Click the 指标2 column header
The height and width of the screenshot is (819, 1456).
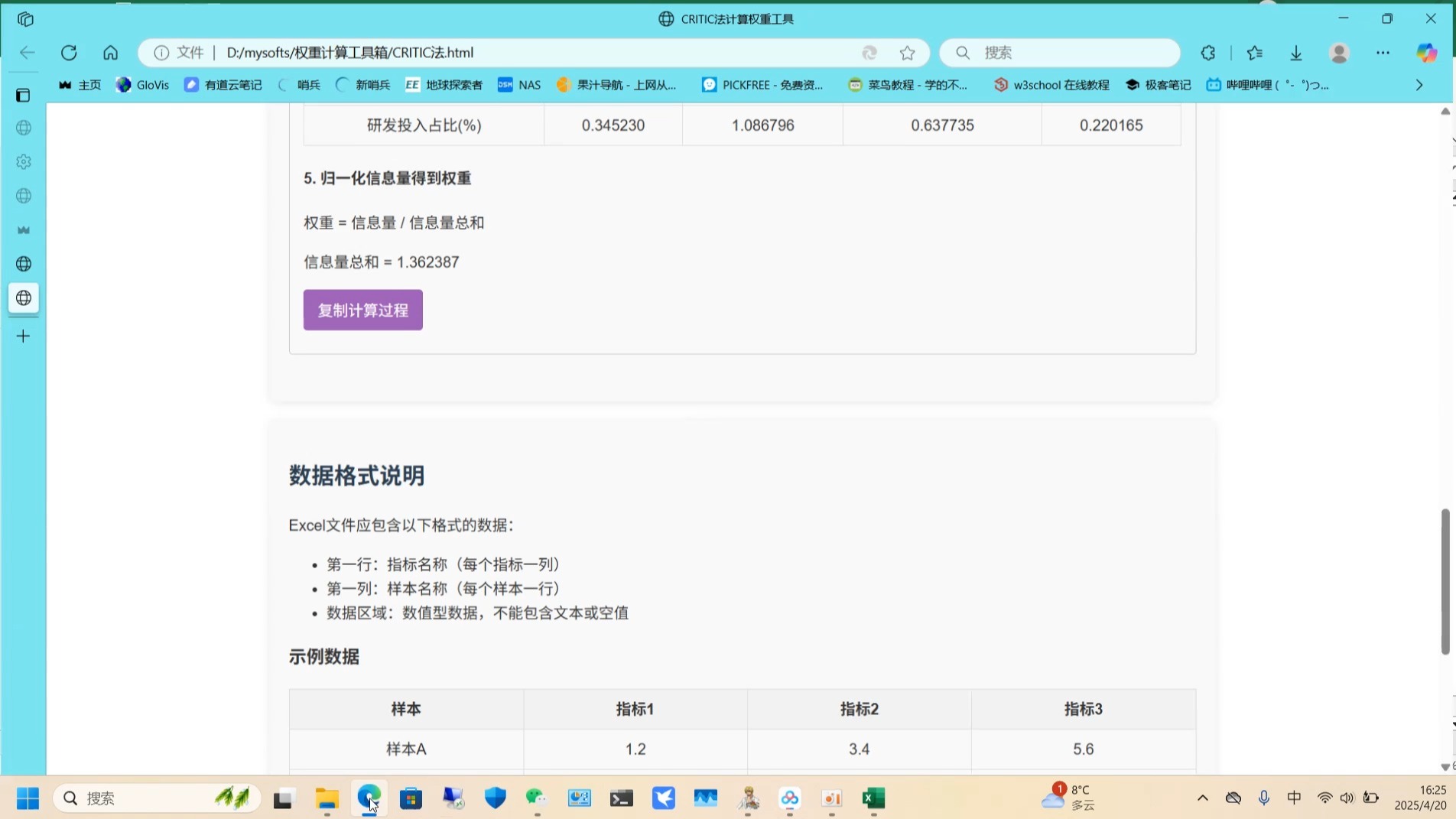tap(860, 709)
